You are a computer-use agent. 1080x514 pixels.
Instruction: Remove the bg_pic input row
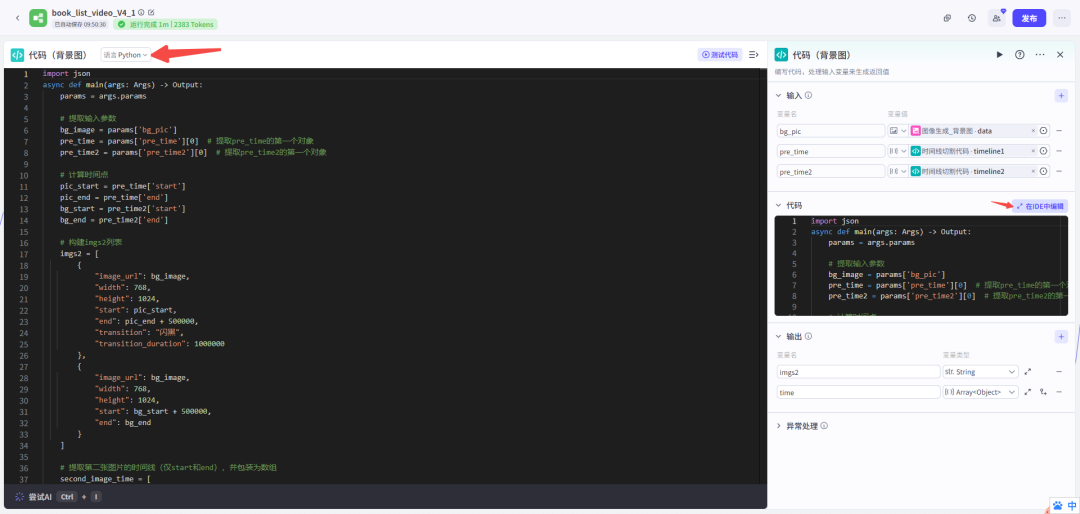point(1059,131)
